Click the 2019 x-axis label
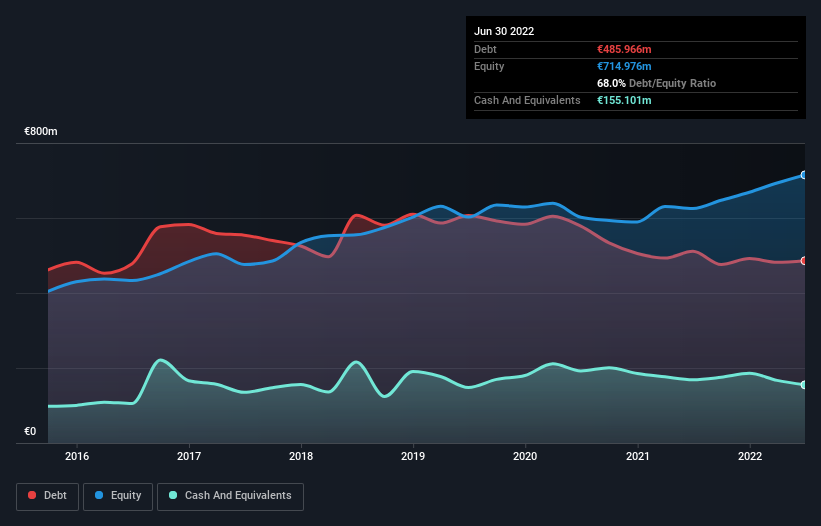 413,456
